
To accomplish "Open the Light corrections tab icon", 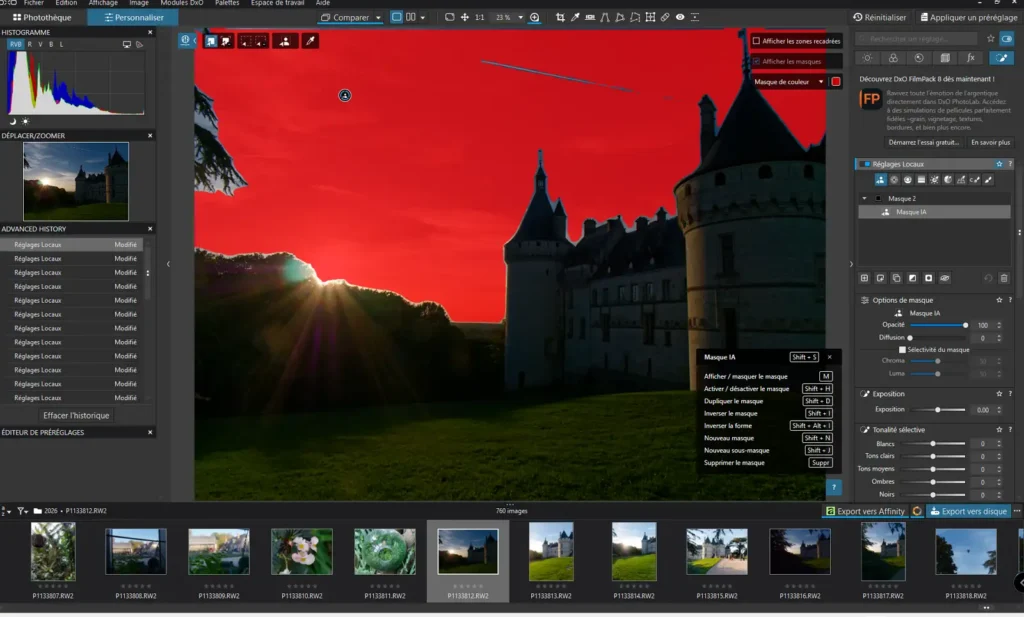I will tap(867, 58).
